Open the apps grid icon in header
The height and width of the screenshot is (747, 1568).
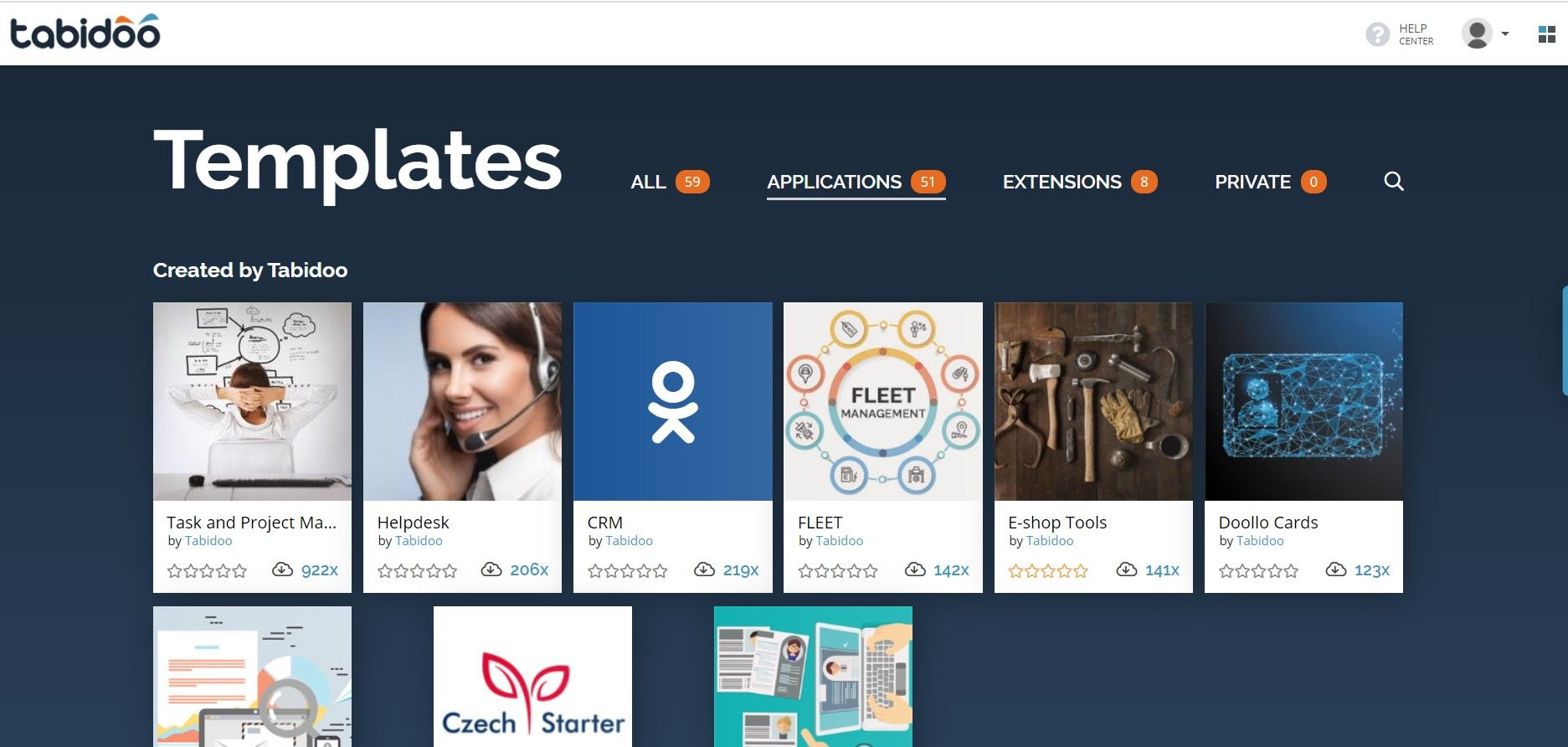click(x=1546, y=34)
